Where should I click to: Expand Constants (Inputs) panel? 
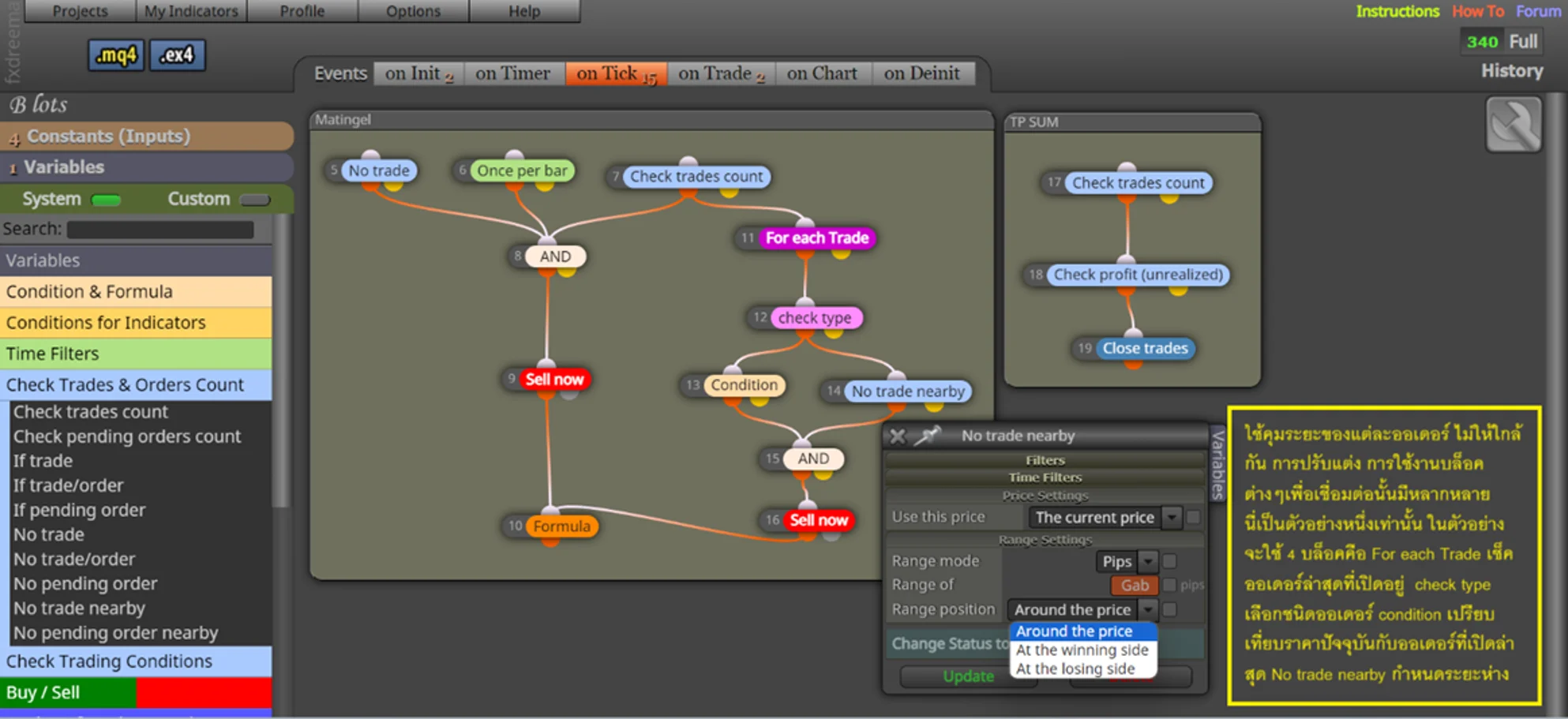pos(147,137)
